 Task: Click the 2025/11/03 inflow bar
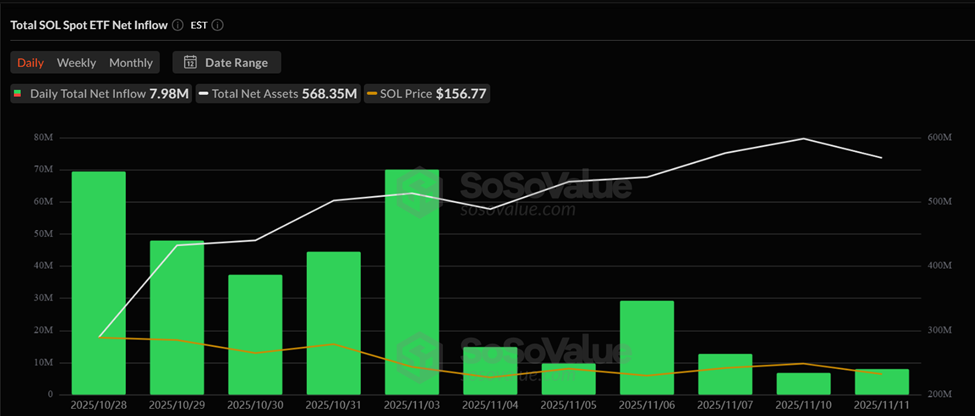(412, 282)
